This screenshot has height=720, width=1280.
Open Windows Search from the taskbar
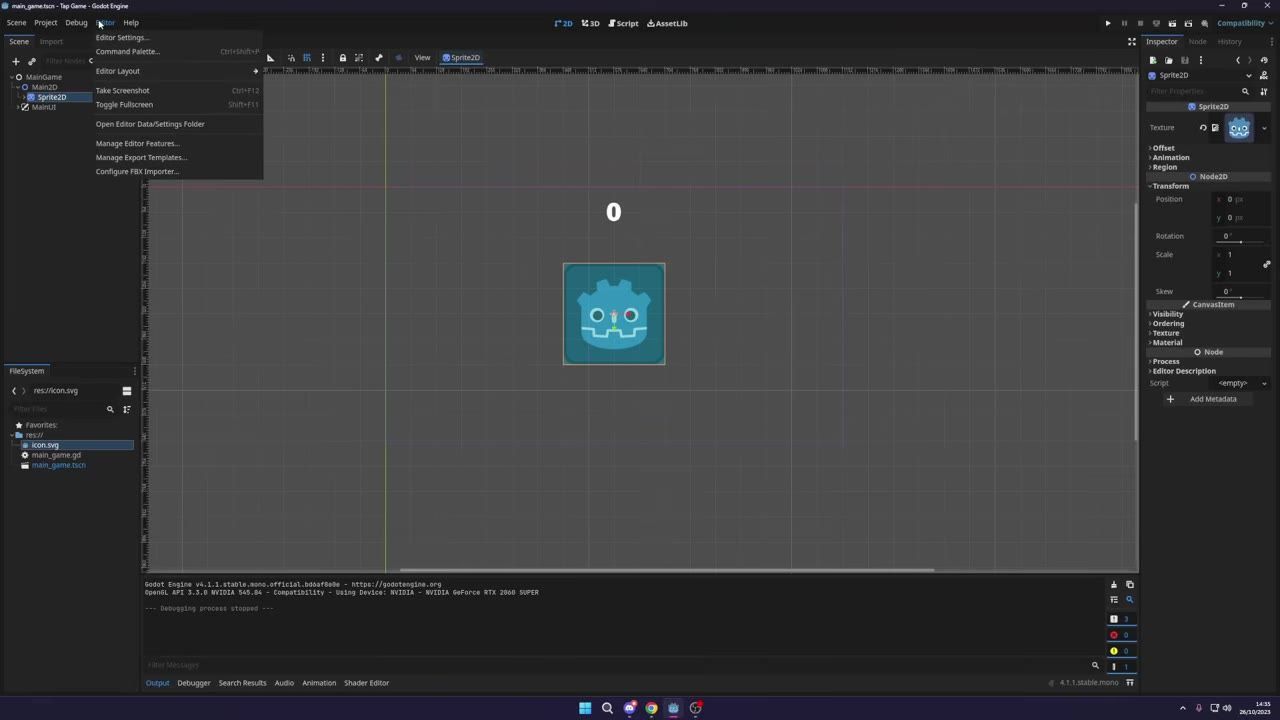[607, 708]
